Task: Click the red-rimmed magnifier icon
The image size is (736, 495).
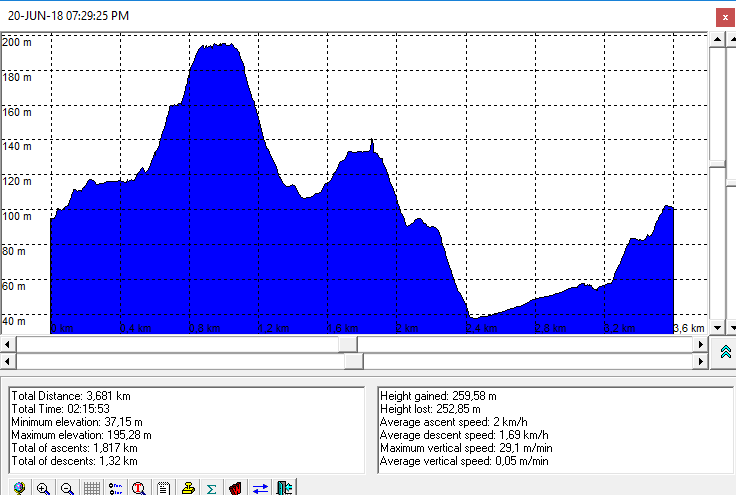Action: (x=140, y=488)
